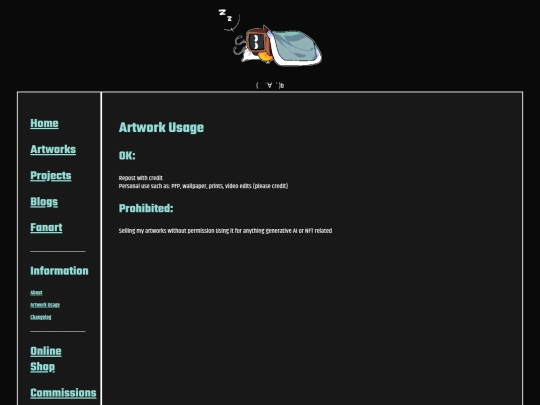Click the emoticon text below mascot

(270, 85)
